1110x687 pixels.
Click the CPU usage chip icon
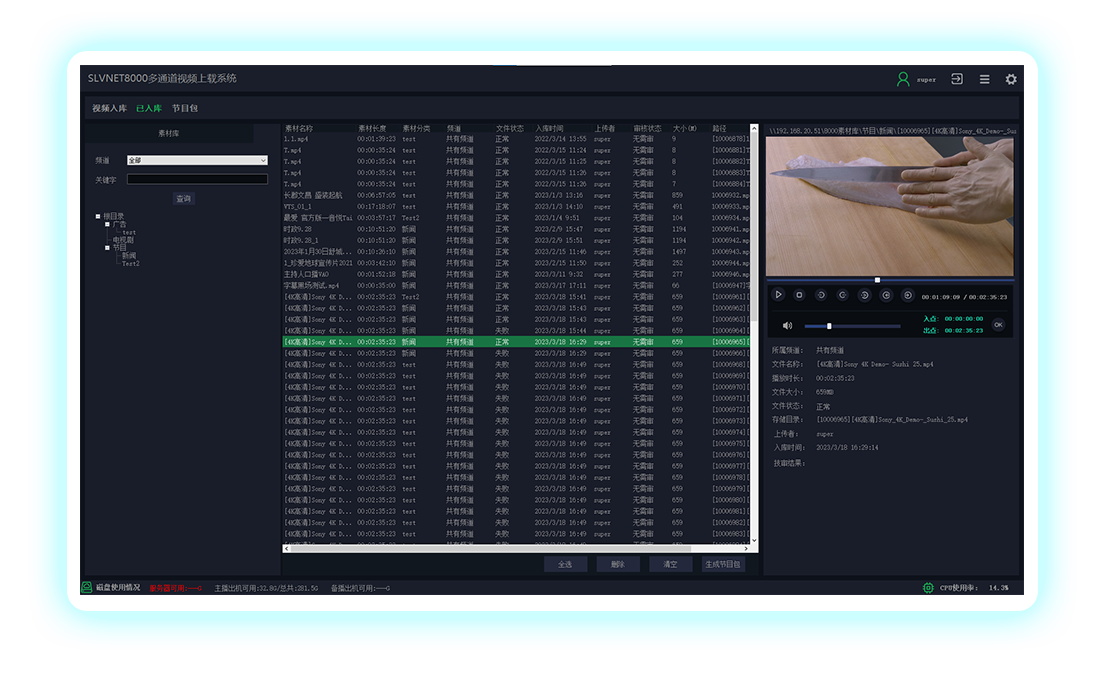928,587
